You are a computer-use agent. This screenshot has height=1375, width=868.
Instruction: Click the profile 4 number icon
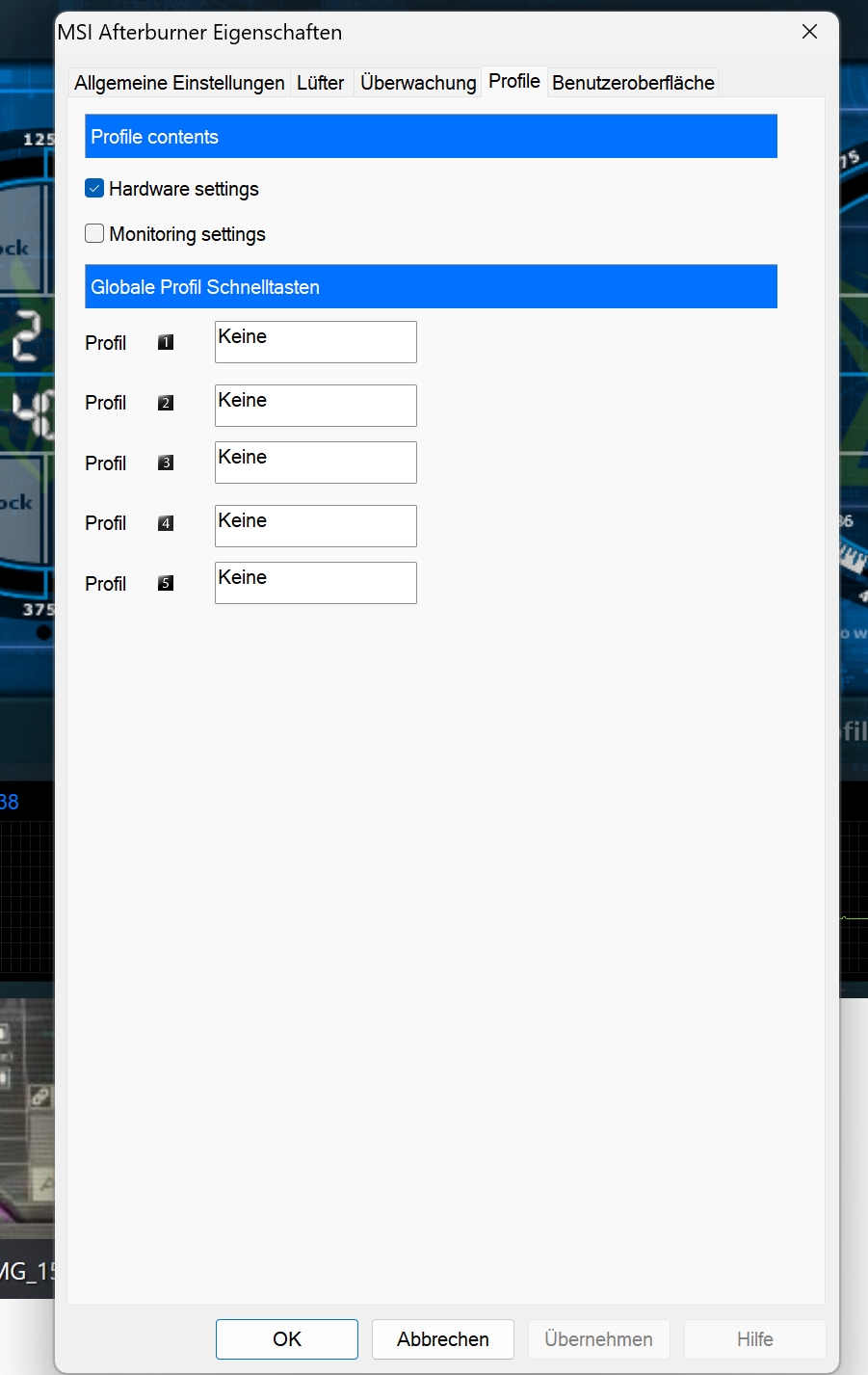pos(166,523)
